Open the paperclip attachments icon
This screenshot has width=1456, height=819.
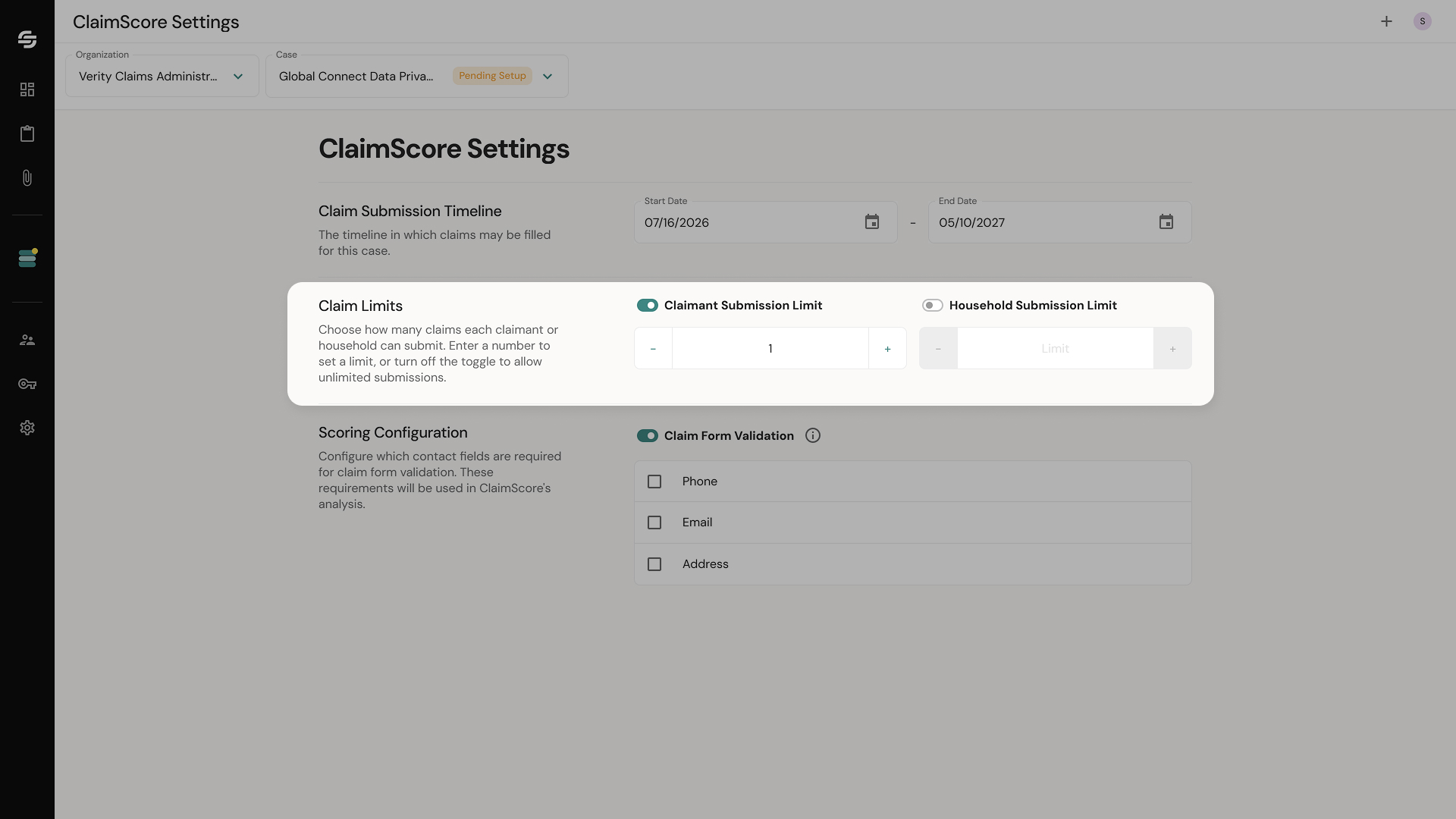click(x=27, y=177)
